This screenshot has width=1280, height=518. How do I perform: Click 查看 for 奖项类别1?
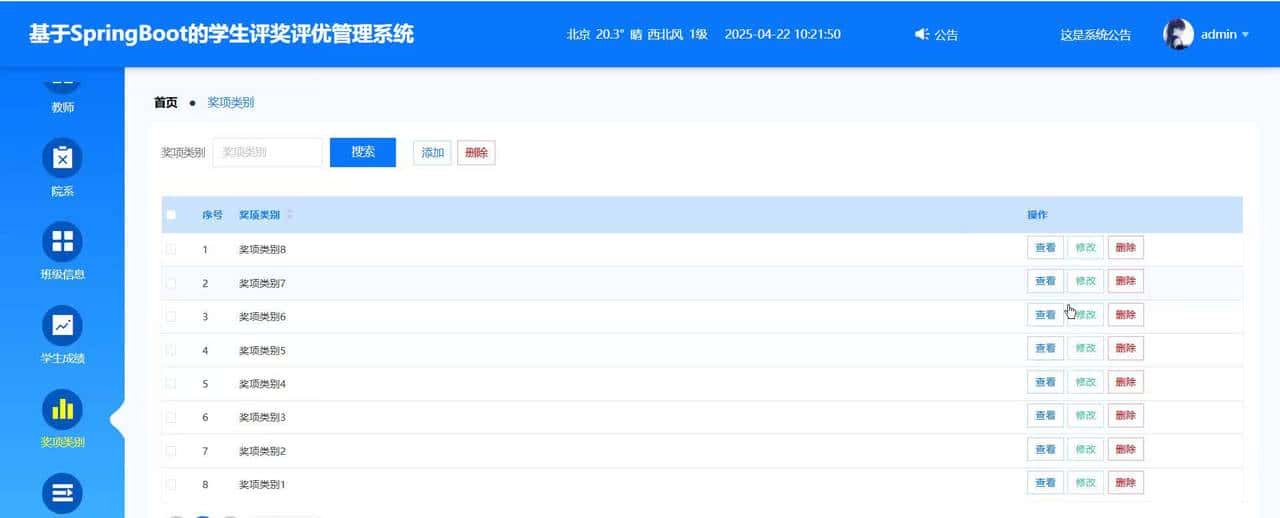coord(1045,483)
